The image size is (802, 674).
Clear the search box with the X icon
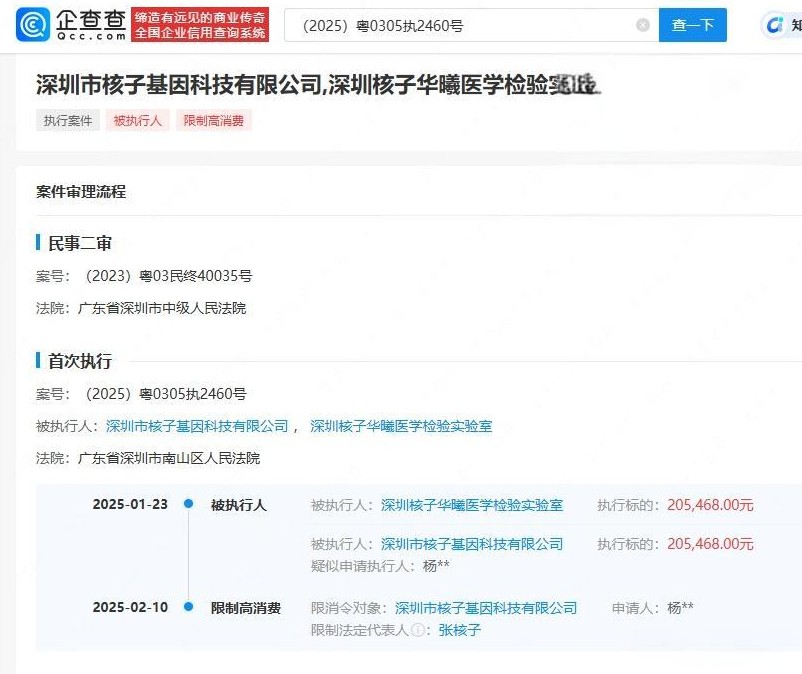coord(642,25)
